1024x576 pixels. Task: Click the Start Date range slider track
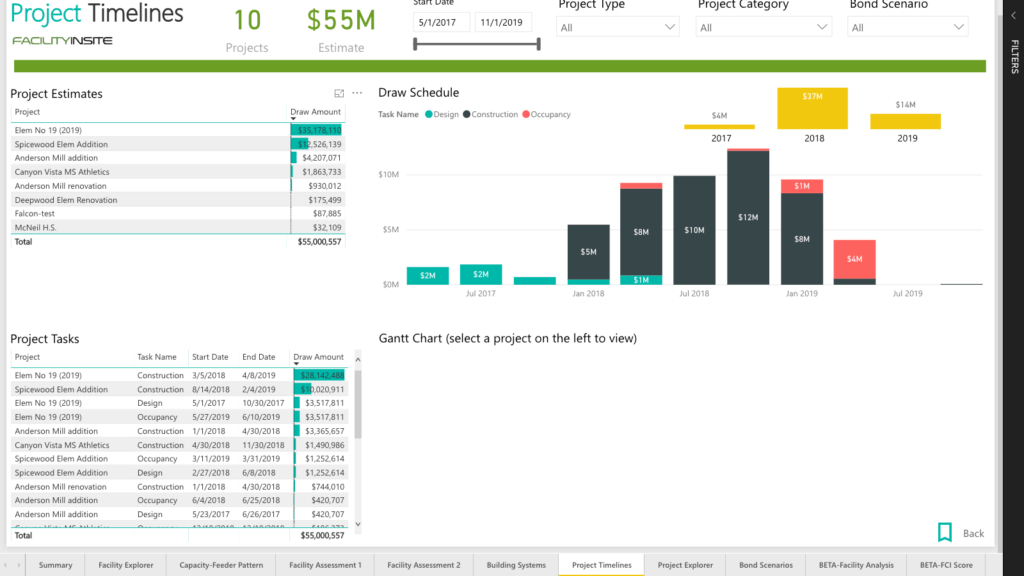[476, 44]
